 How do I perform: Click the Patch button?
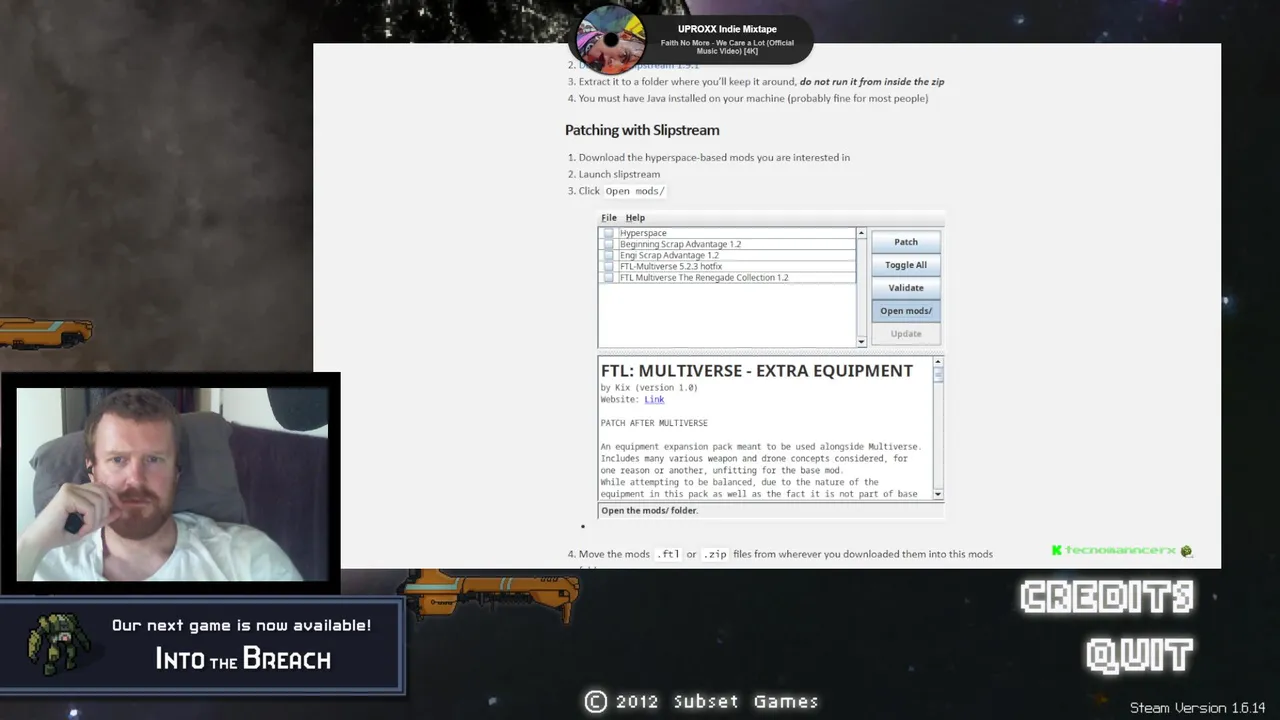point(906,242)
